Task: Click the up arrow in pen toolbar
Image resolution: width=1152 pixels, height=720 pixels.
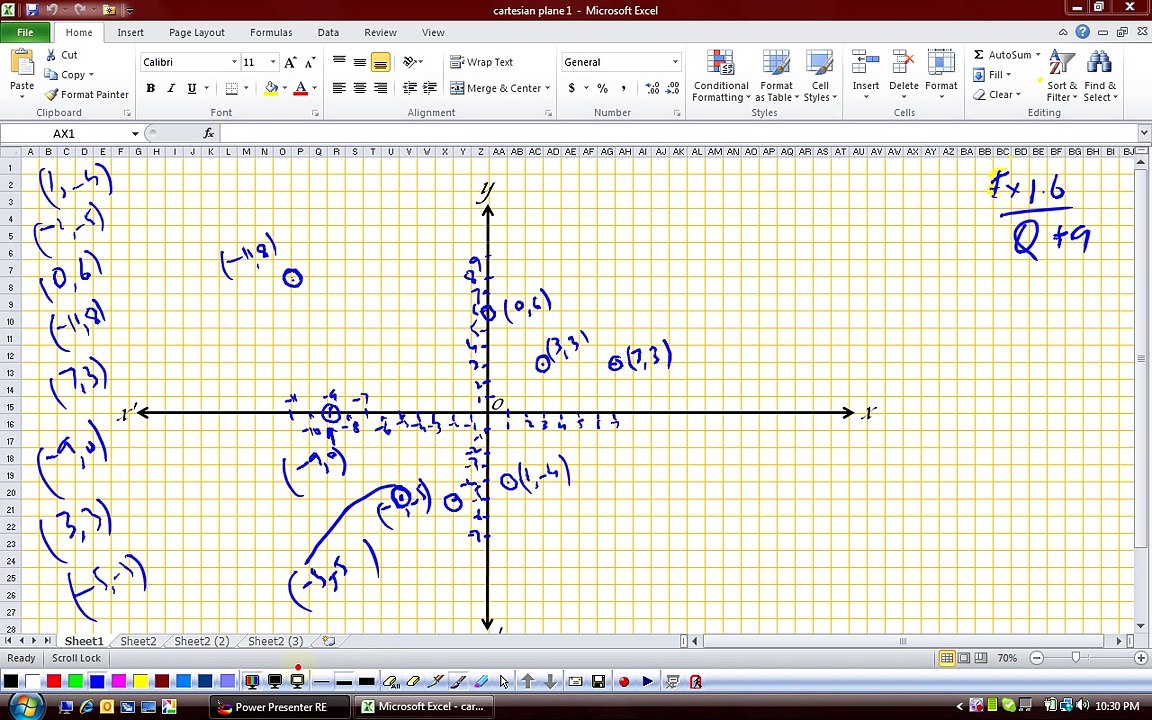Action: coord(527,682)
